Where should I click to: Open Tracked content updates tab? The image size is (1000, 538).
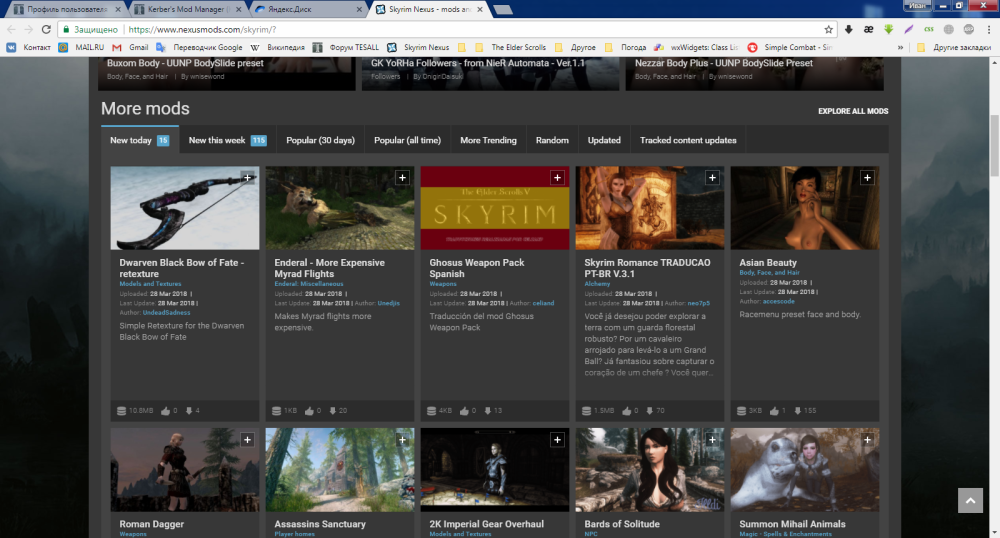(688, 140)
